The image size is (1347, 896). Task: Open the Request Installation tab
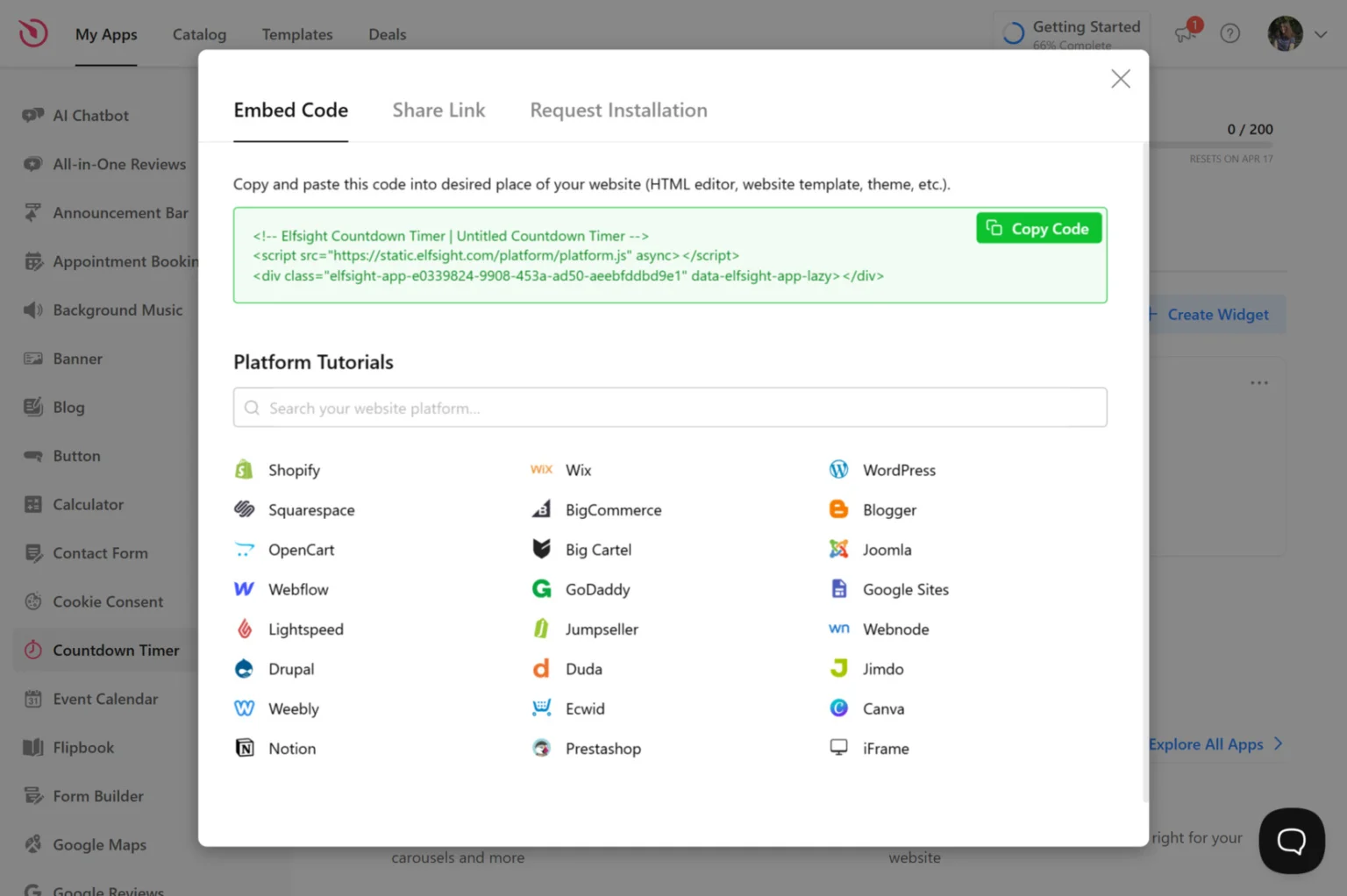tap(618, 110)
